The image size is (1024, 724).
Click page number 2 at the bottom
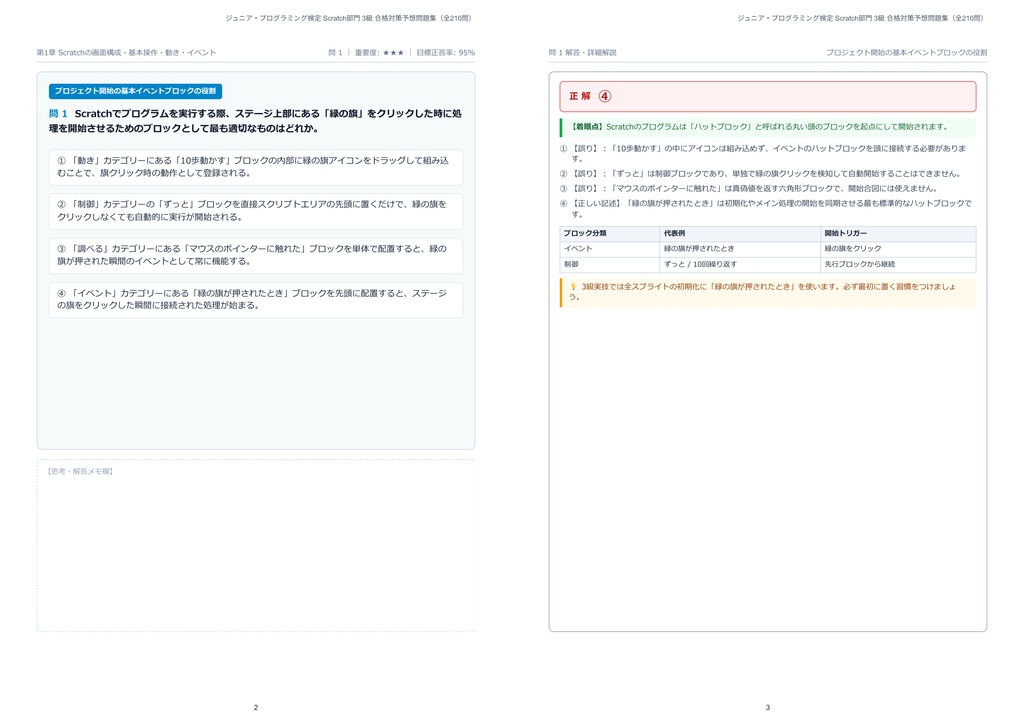(256, 707)
